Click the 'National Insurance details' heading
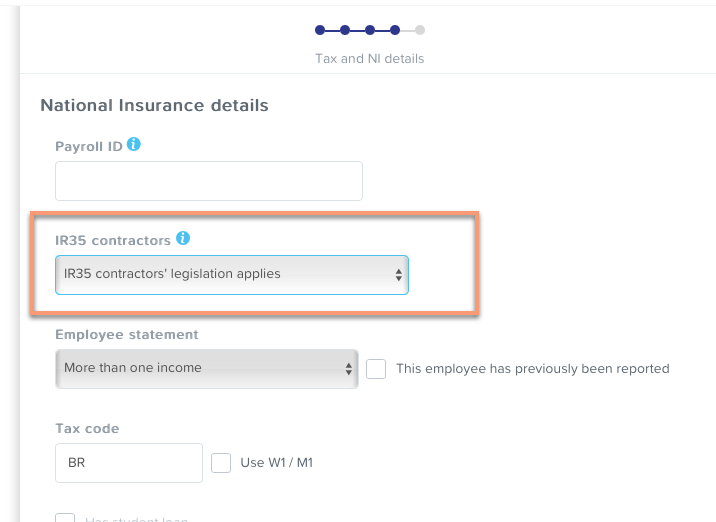Screen dimensions: 716x522 coord(154,105)
